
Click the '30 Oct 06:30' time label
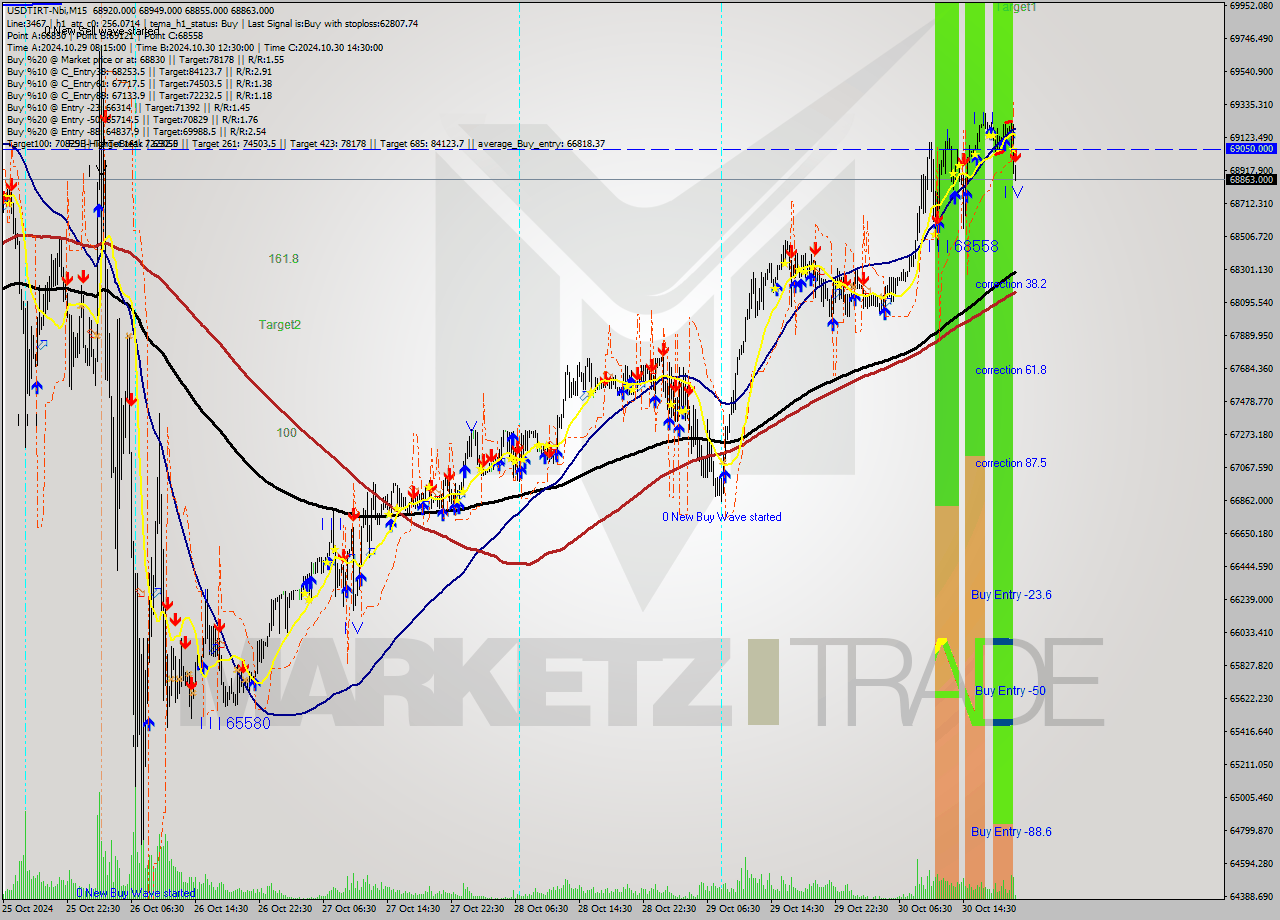coord(925,909)
